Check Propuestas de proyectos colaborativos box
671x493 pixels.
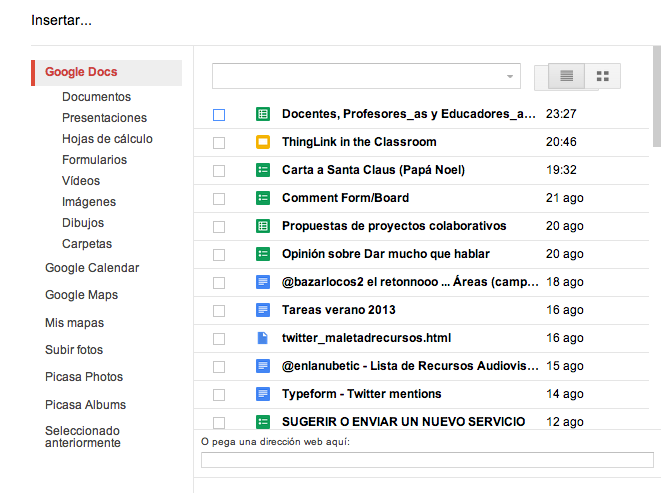pyautogui.click(x=219, y=227)
